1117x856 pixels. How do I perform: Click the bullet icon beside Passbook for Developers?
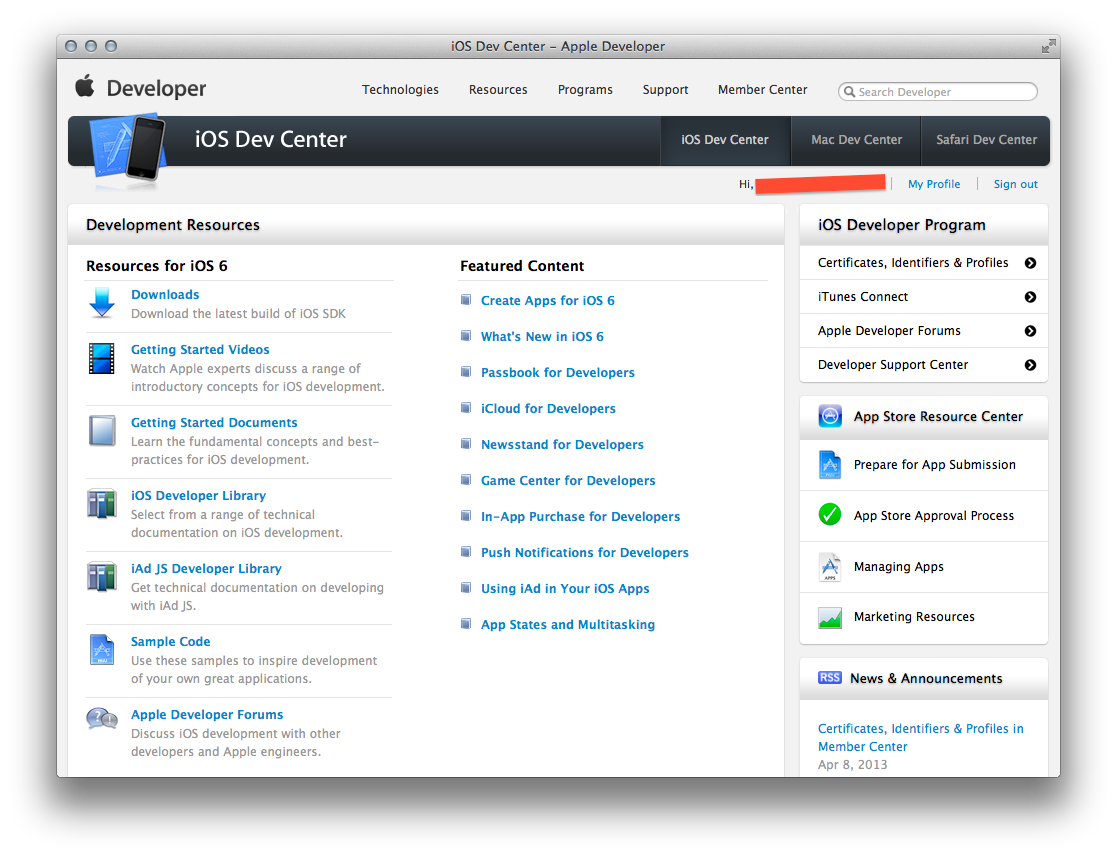466,372
